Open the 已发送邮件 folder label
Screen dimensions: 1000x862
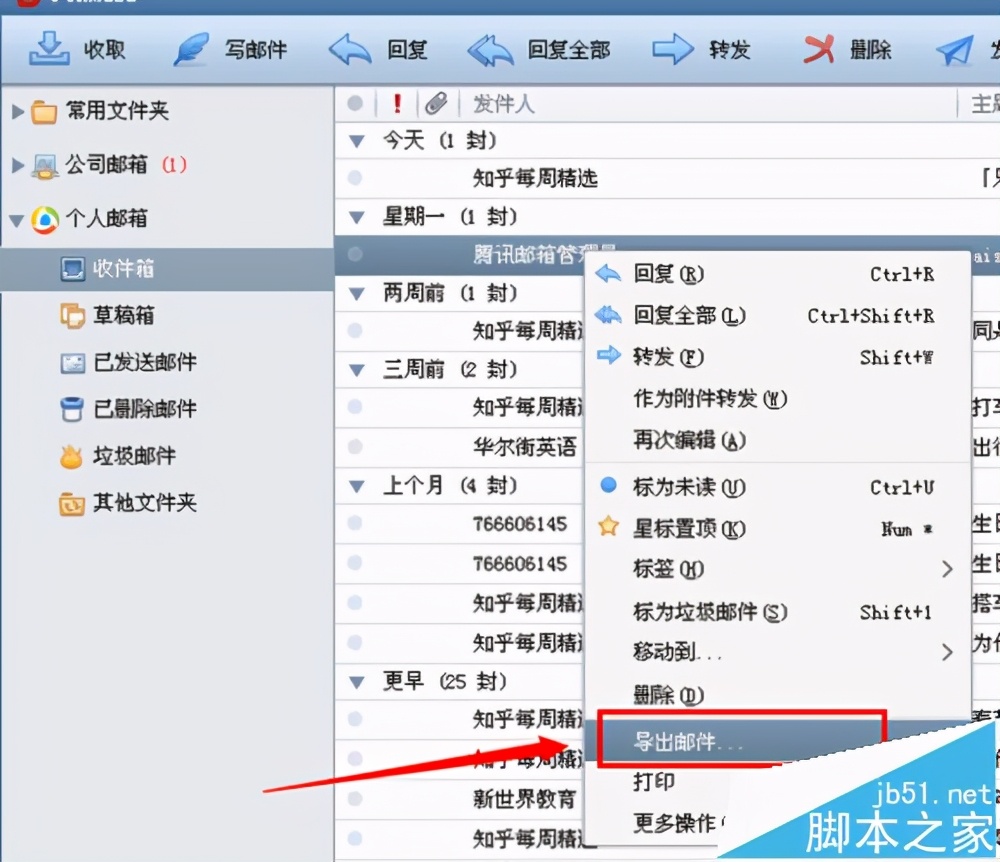click(x=145, y=362)
